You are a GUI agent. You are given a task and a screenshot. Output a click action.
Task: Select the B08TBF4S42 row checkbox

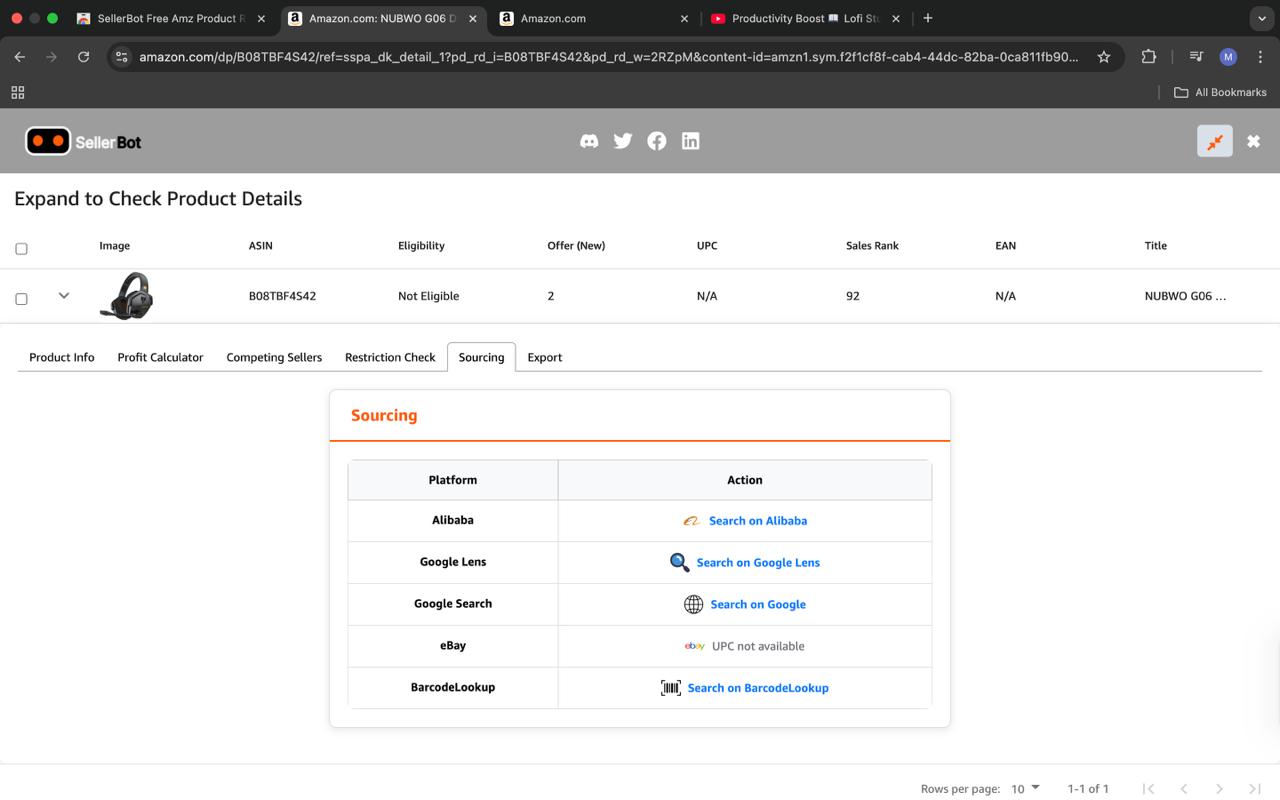(21, 298)
